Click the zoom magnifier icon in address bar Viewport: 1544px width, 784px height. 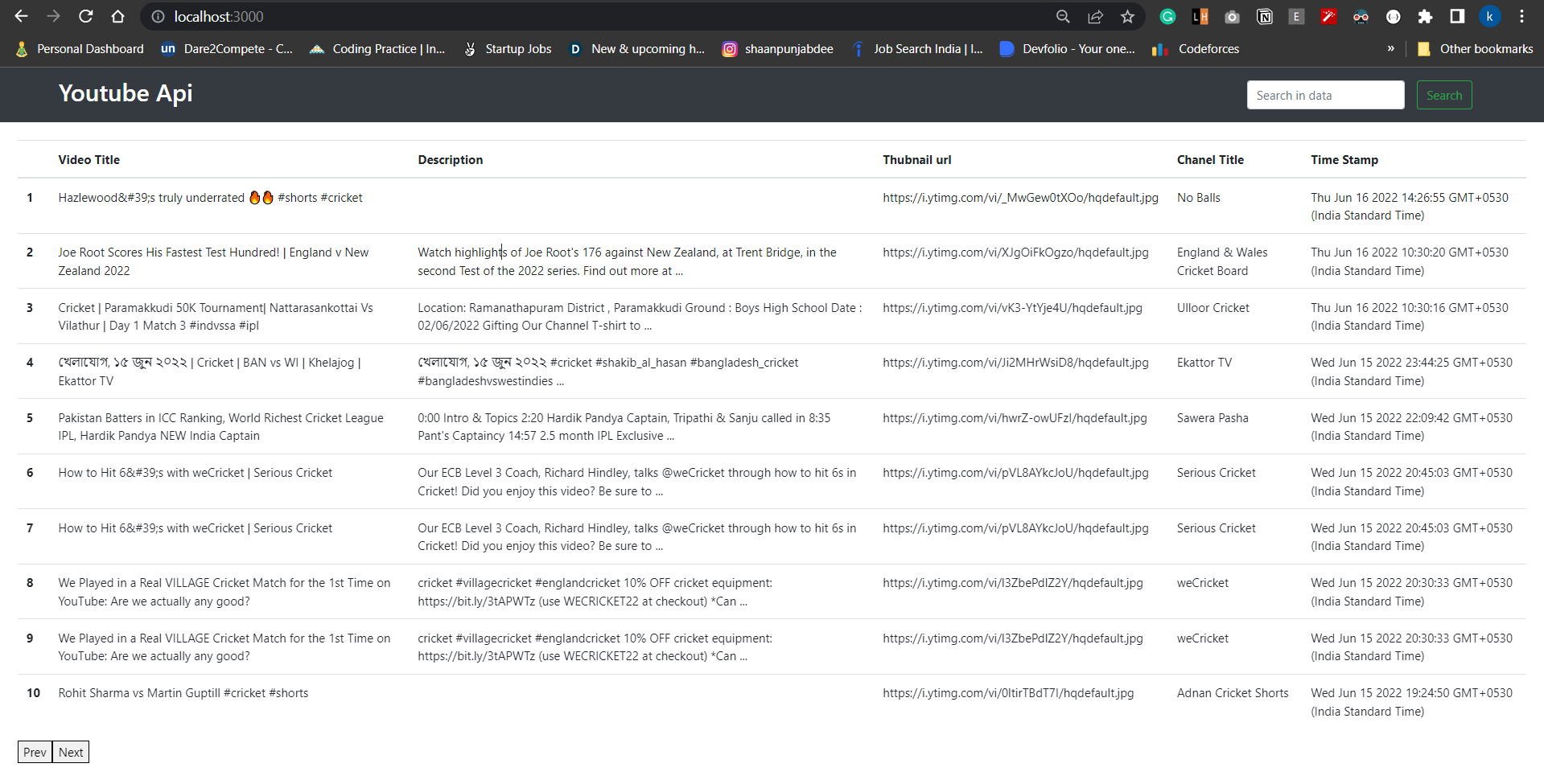tap(1063, 16)
